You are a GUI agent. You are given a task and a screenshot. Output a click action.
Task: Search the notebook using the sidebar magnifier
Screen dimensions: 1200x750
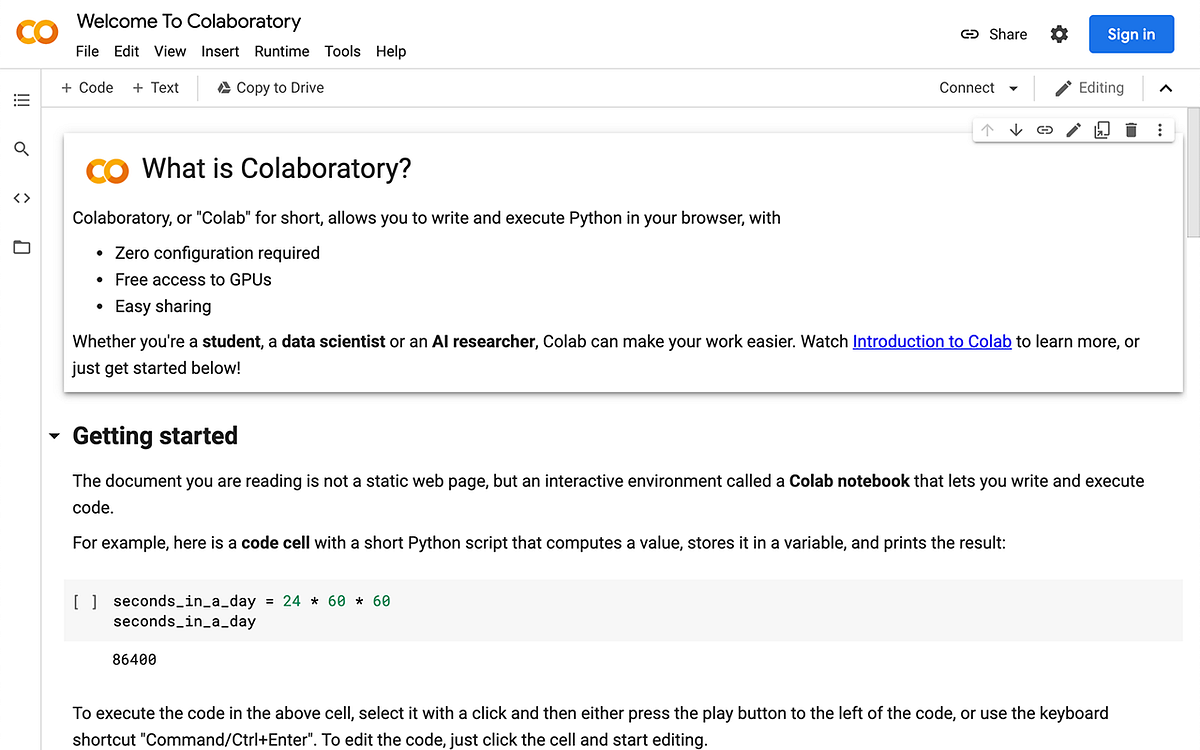point(21,148)
